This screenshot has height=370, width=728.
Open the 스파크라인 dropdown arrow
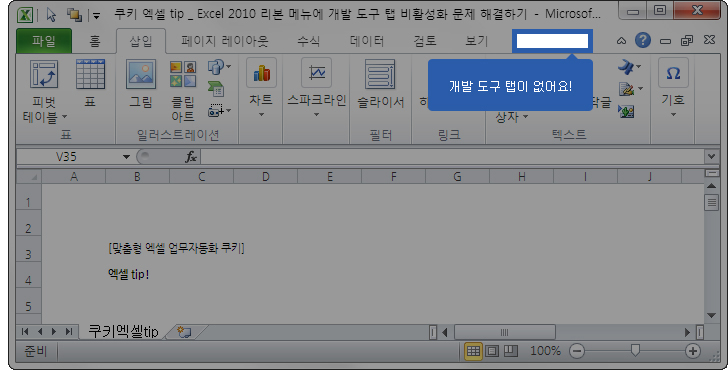(317, 115)
